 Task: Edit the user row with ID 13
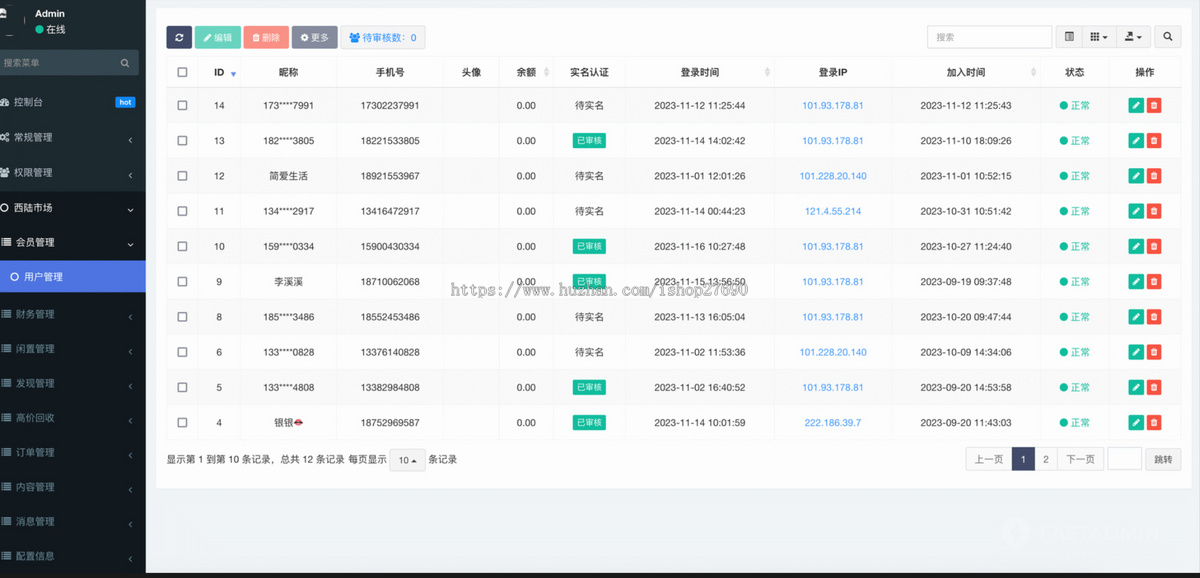point(1136,141)
